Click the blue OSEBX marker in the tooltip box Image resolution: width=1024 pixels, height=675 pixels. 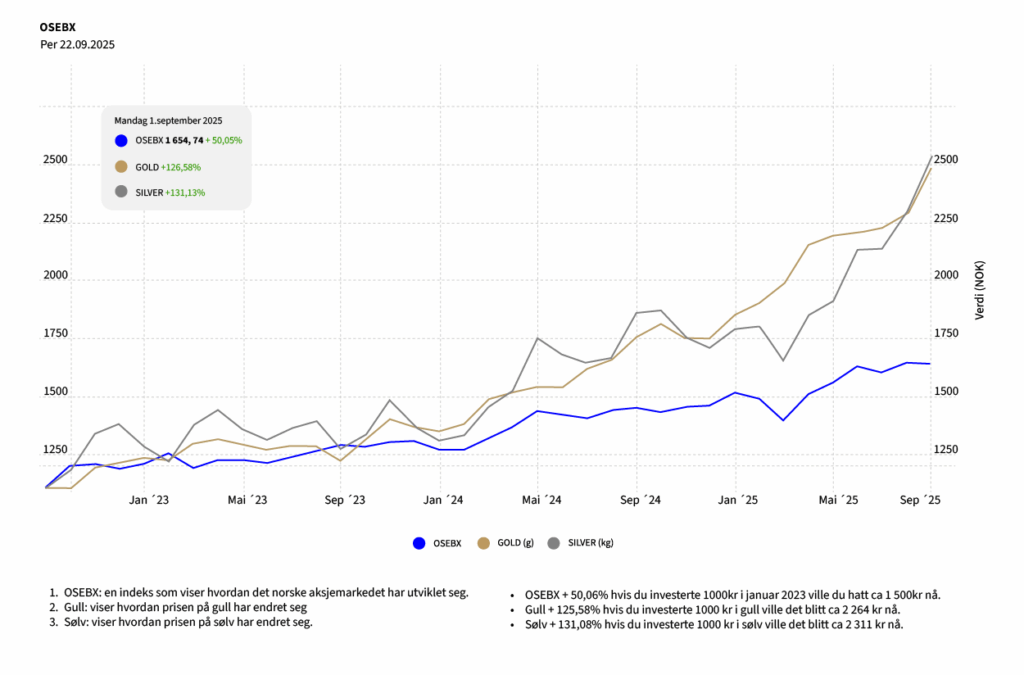click(121, 141)
